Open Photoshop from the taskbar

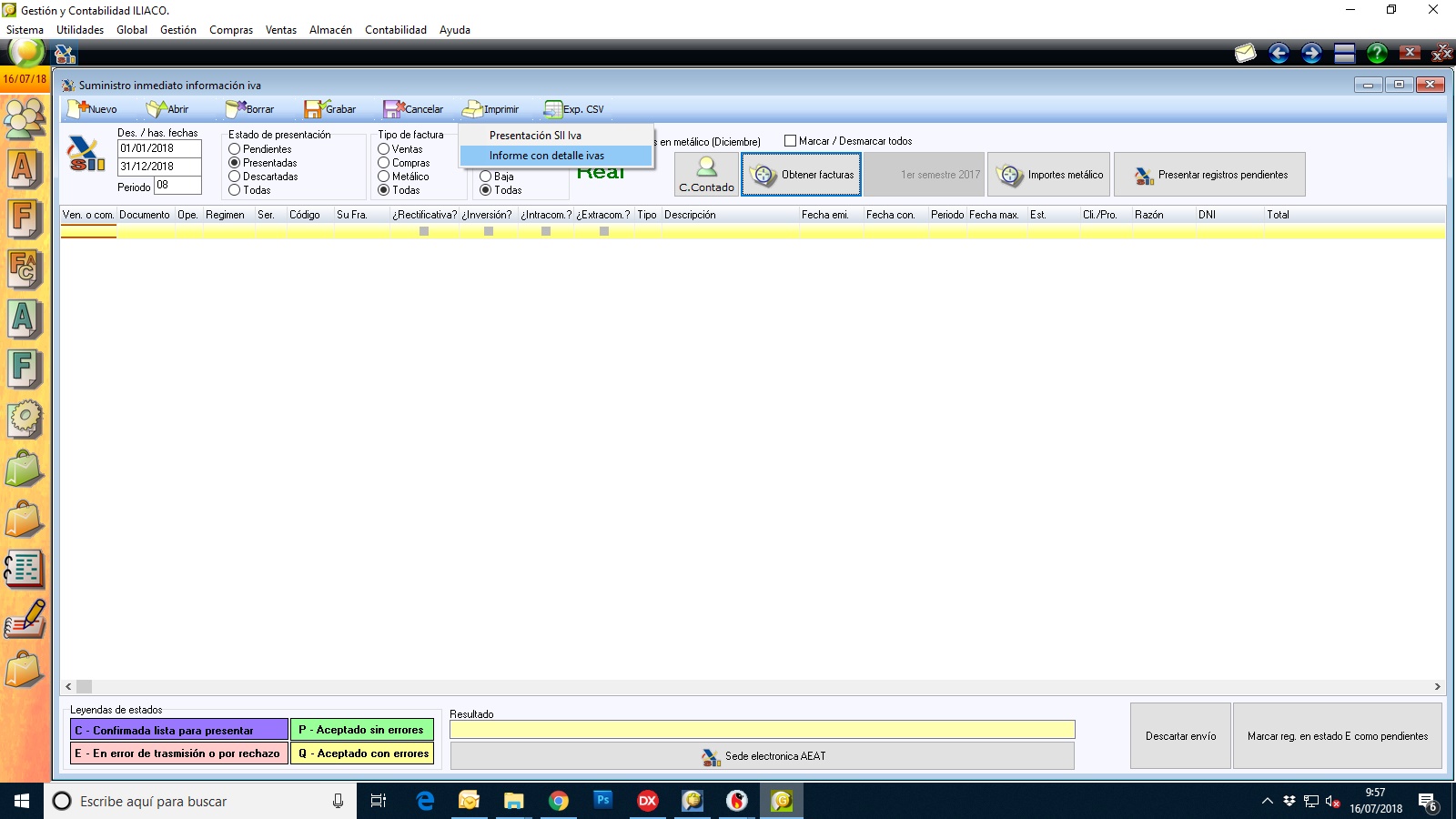(602, 801)
